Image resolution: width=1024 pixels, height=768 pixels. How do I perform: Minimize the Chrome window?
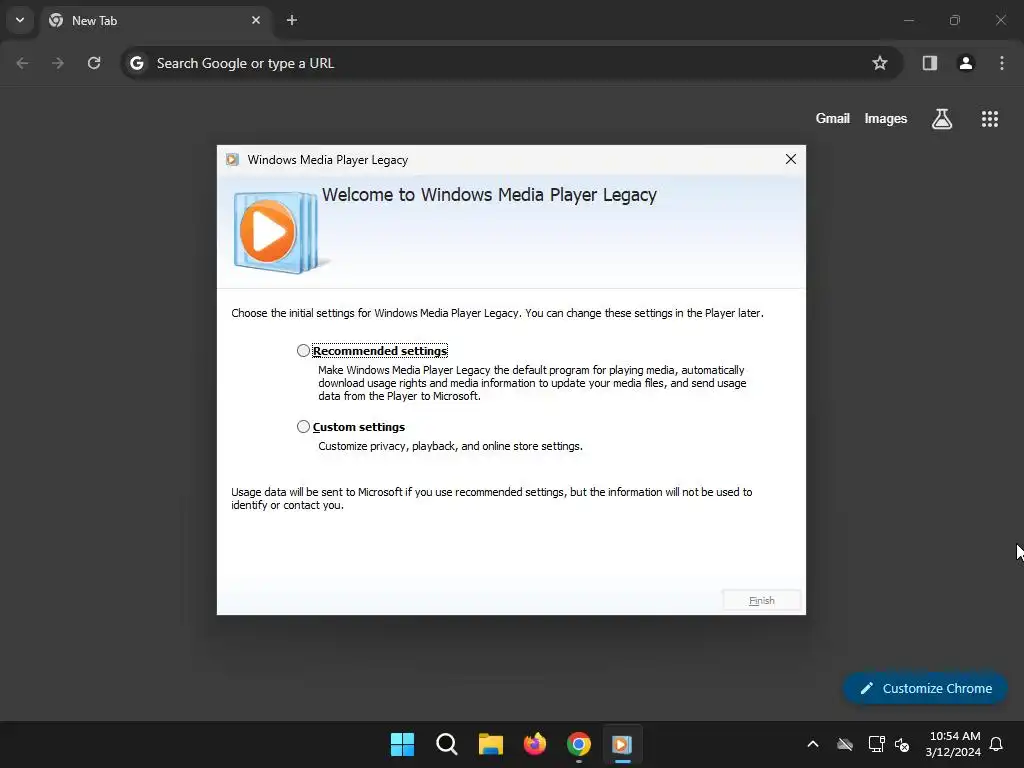908,20
